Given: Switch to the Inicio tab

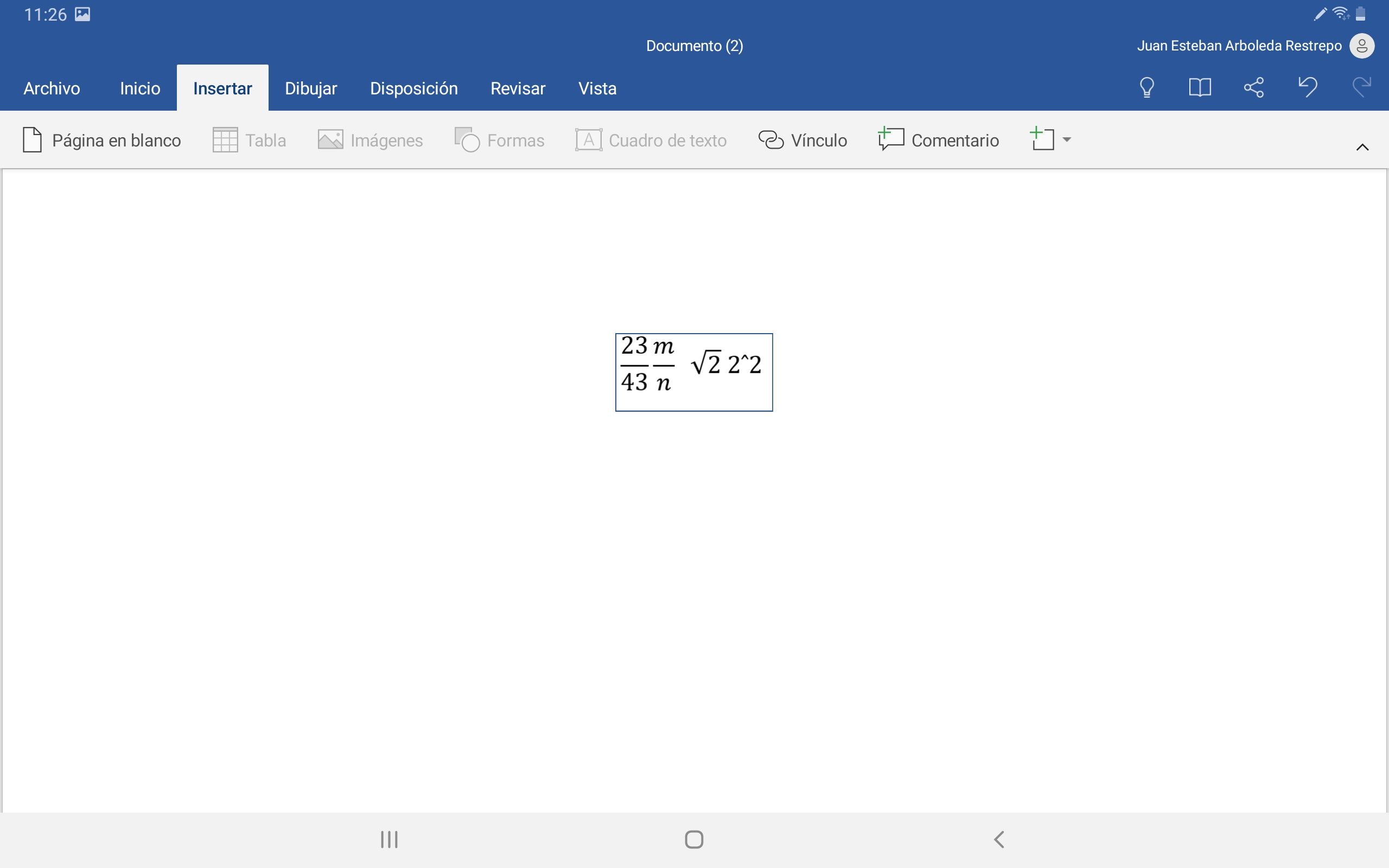Looking at the screenshot, I should (x=139, y=88).
